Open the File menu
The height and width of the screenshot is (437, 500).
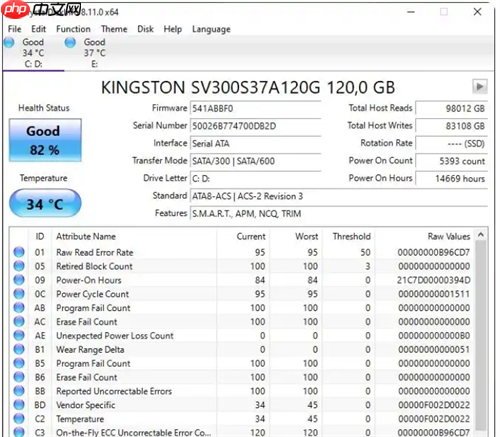click(14, 29)
